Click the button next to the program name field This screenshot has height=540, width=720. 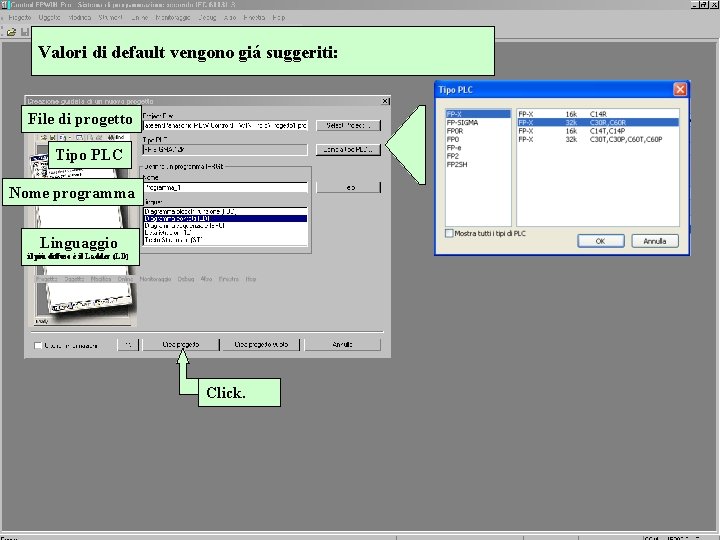point(349,187)
